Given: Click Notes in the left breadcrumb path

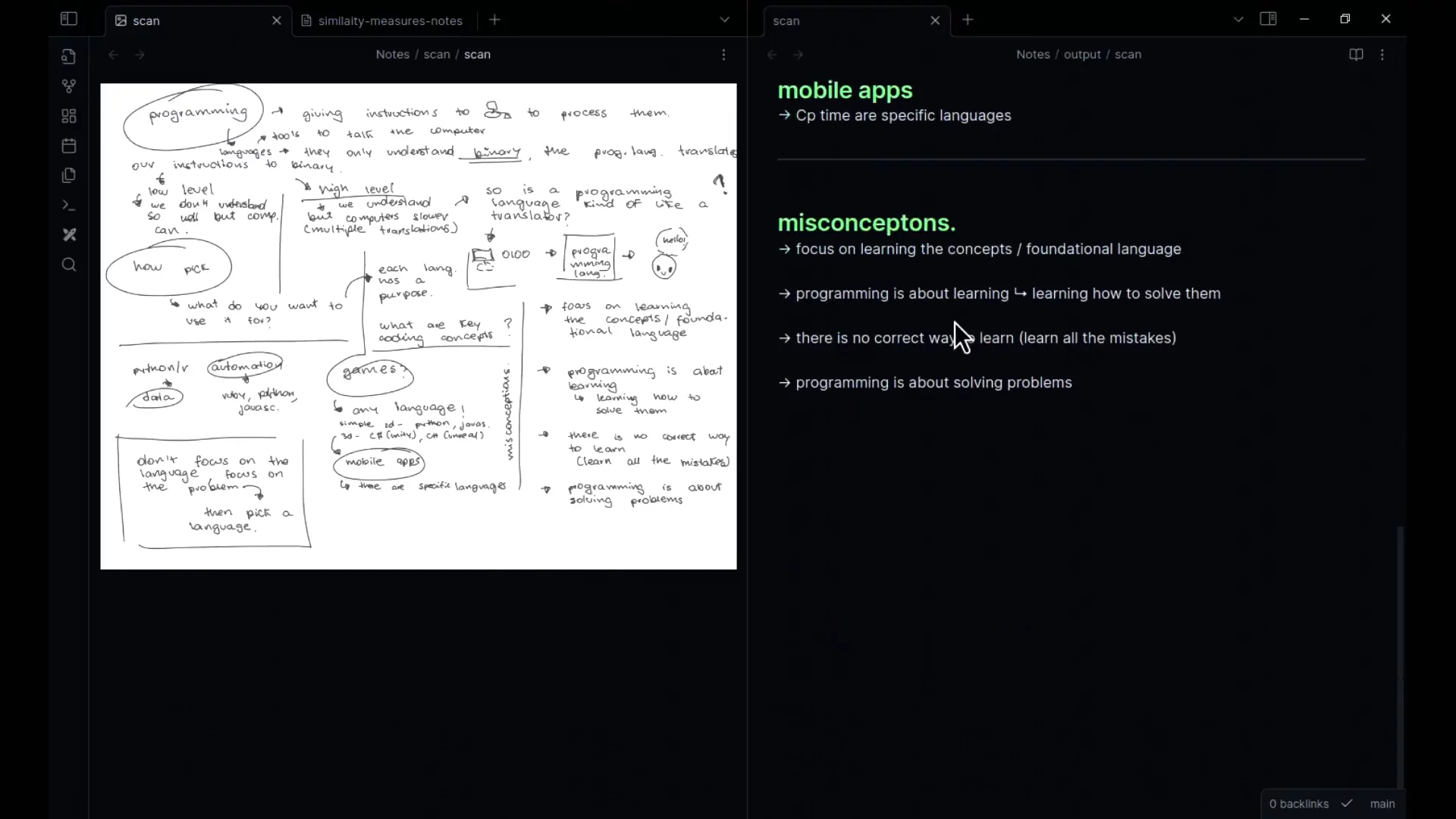Looking at the screenshot, I should pyautogui.click(x=392, y=55).
